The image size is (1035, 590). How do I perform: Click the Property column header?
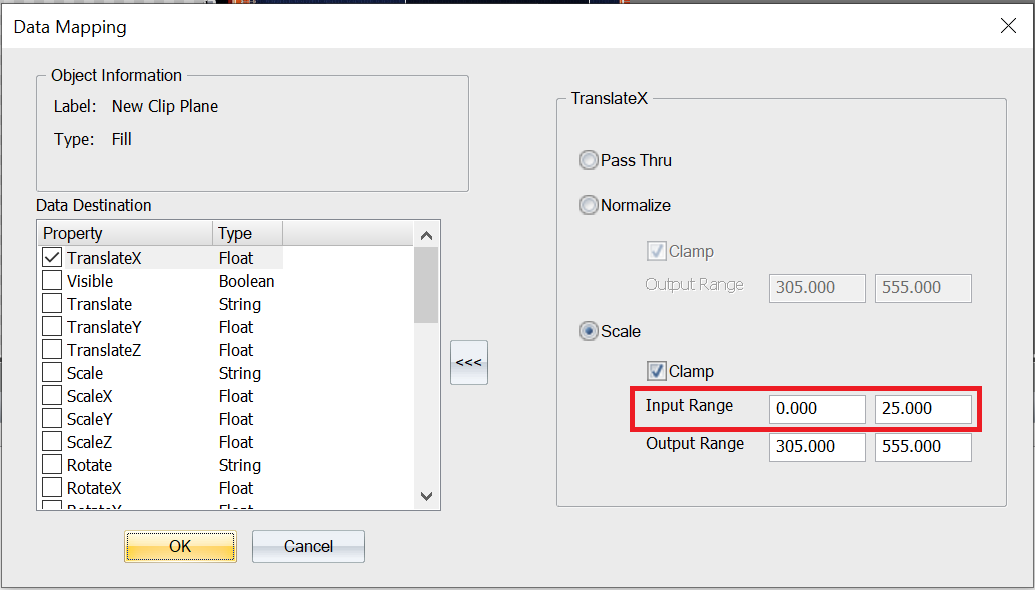pyautogui.click(x=125, y=233)
